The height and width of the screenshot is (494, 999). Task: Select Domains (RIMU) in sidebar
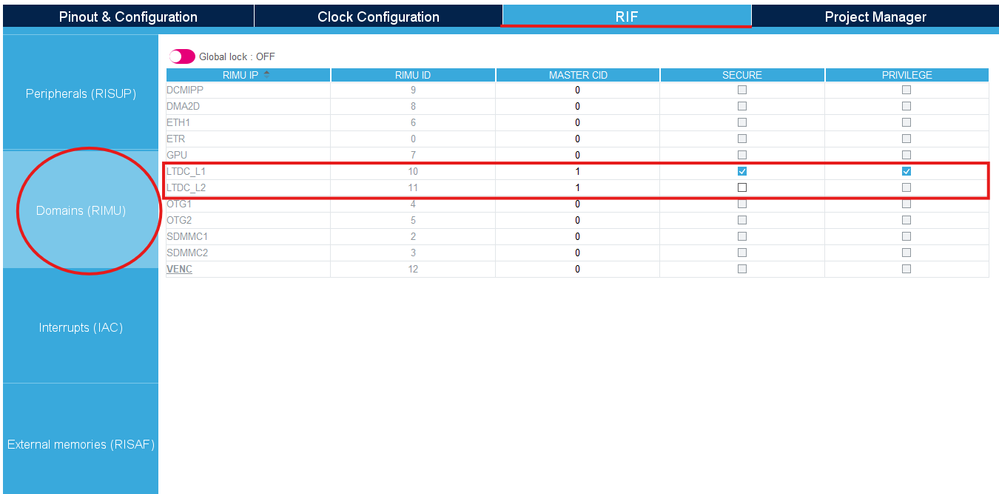click(81, 210)
